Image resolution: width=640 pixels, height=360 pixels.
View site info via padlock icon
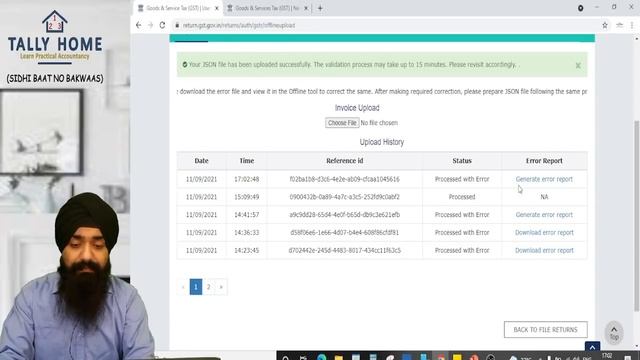click(177, 25)
